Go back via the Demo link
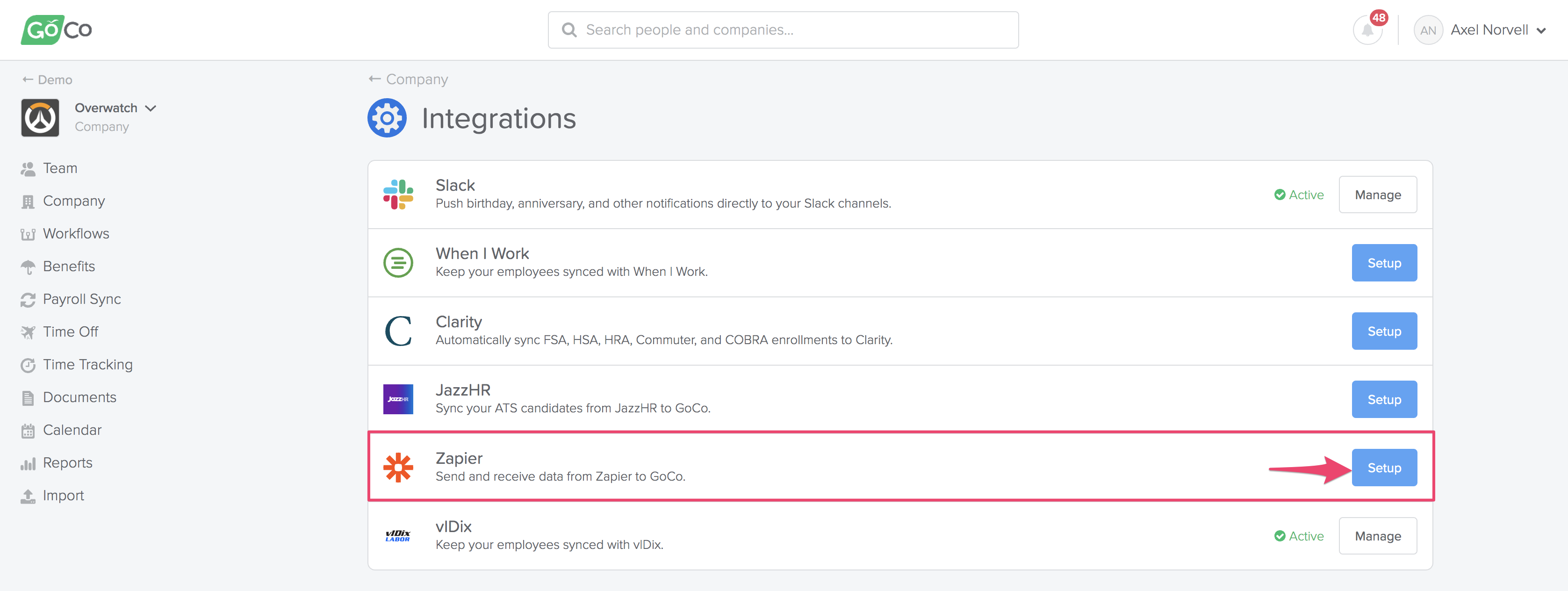1568x591 pixels. (48, 80)
